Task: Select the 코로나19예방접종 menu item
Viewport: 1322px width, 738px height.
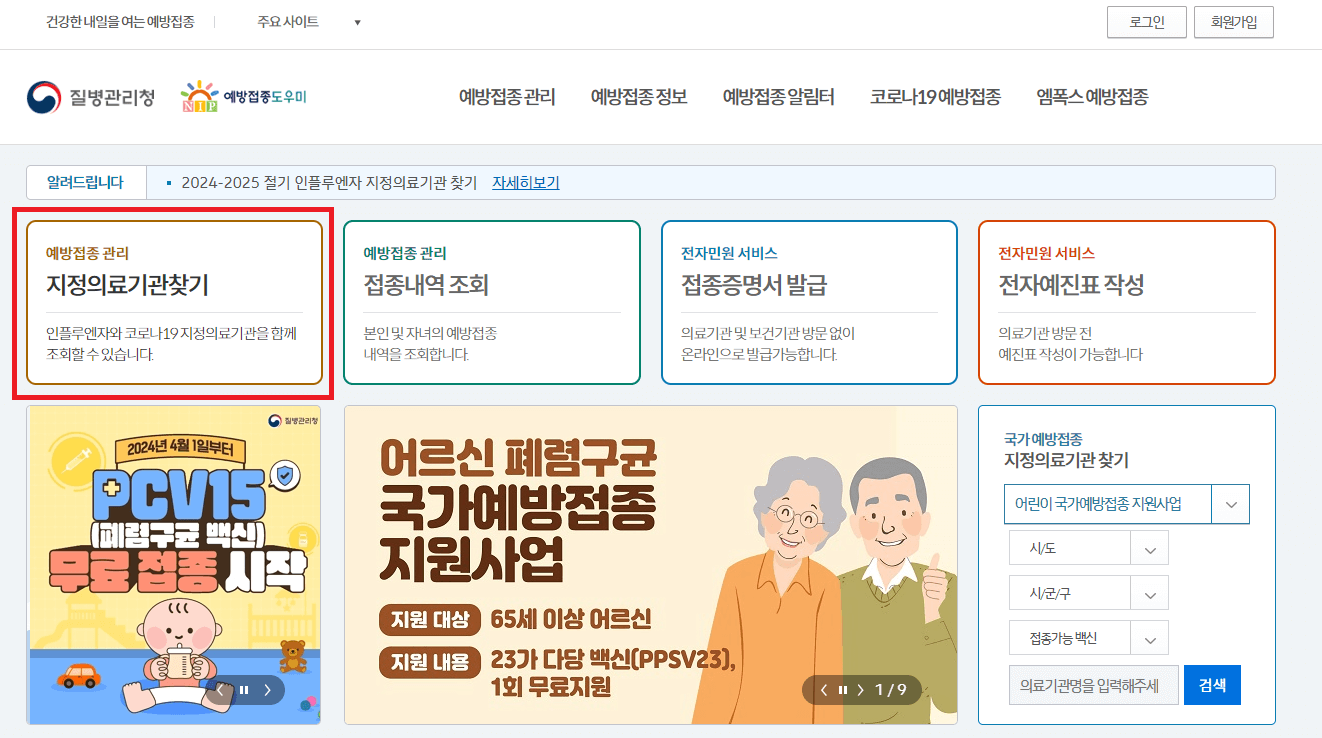Action: (935, 97)
